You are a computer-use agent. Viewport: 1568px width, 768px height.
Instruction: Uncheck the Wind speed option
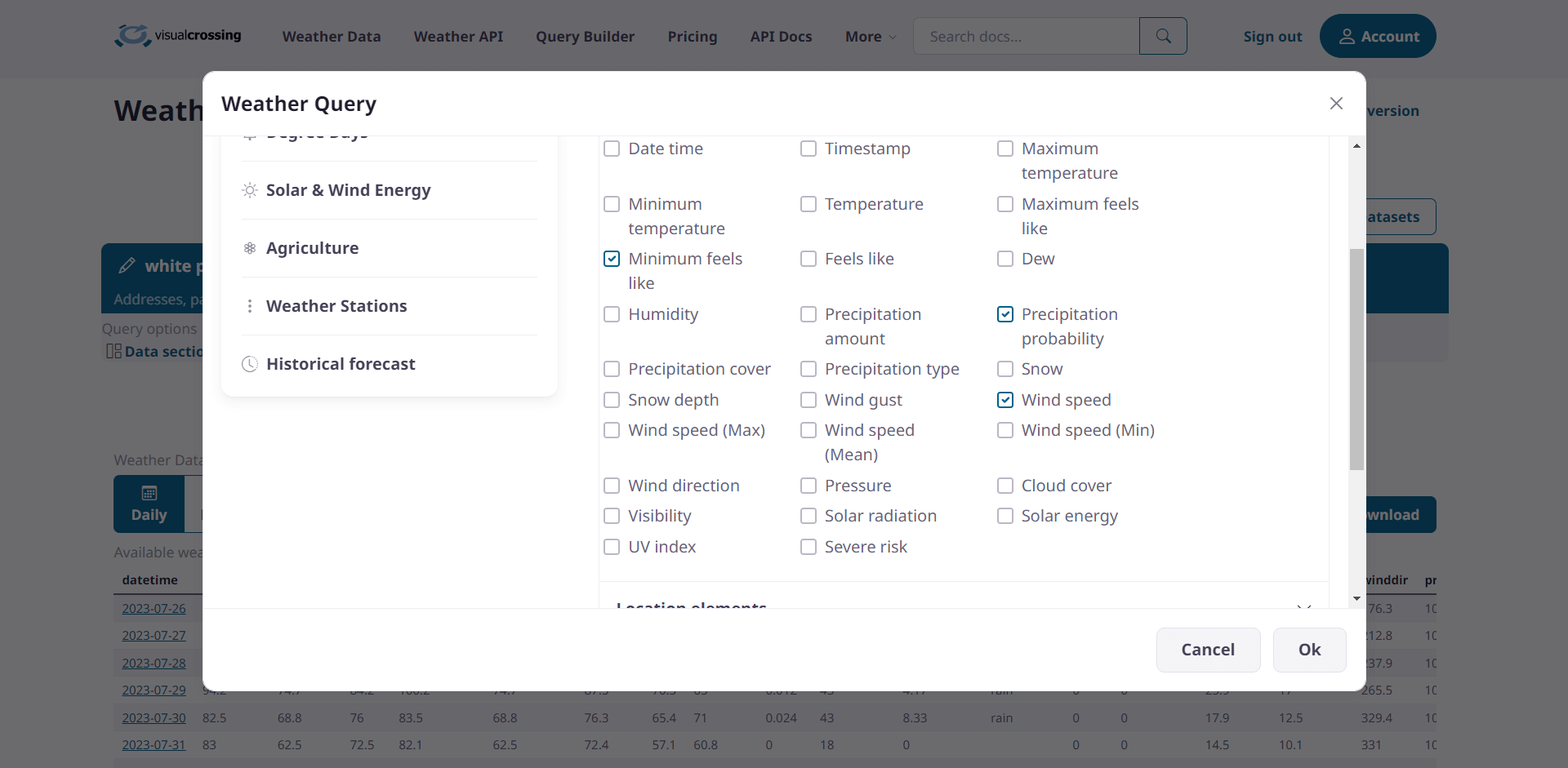tap(1005, 400)
